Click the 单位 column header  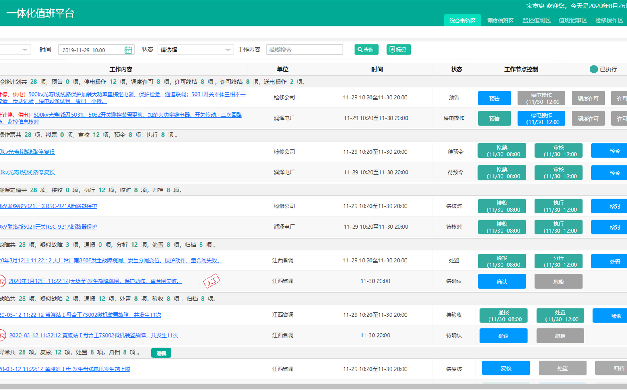tap(283, 69)
